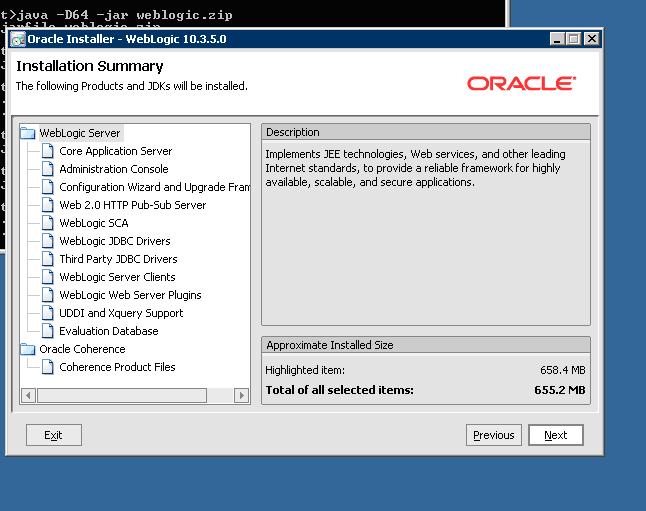Click the command prompt java command line
The height and width of the screenshot is (511, 646).
point(117,15)
